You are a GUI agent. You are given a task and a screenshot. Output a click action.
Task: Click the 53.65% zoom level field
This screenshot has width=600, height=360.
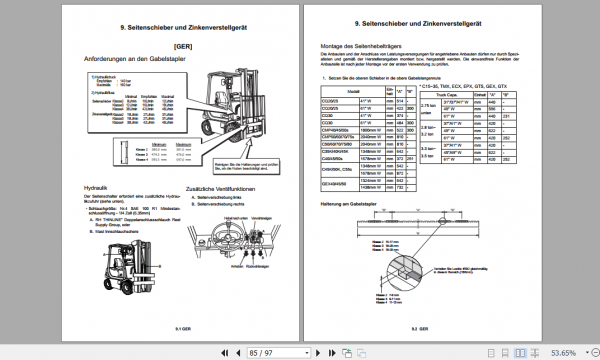[x=563, y=353]
